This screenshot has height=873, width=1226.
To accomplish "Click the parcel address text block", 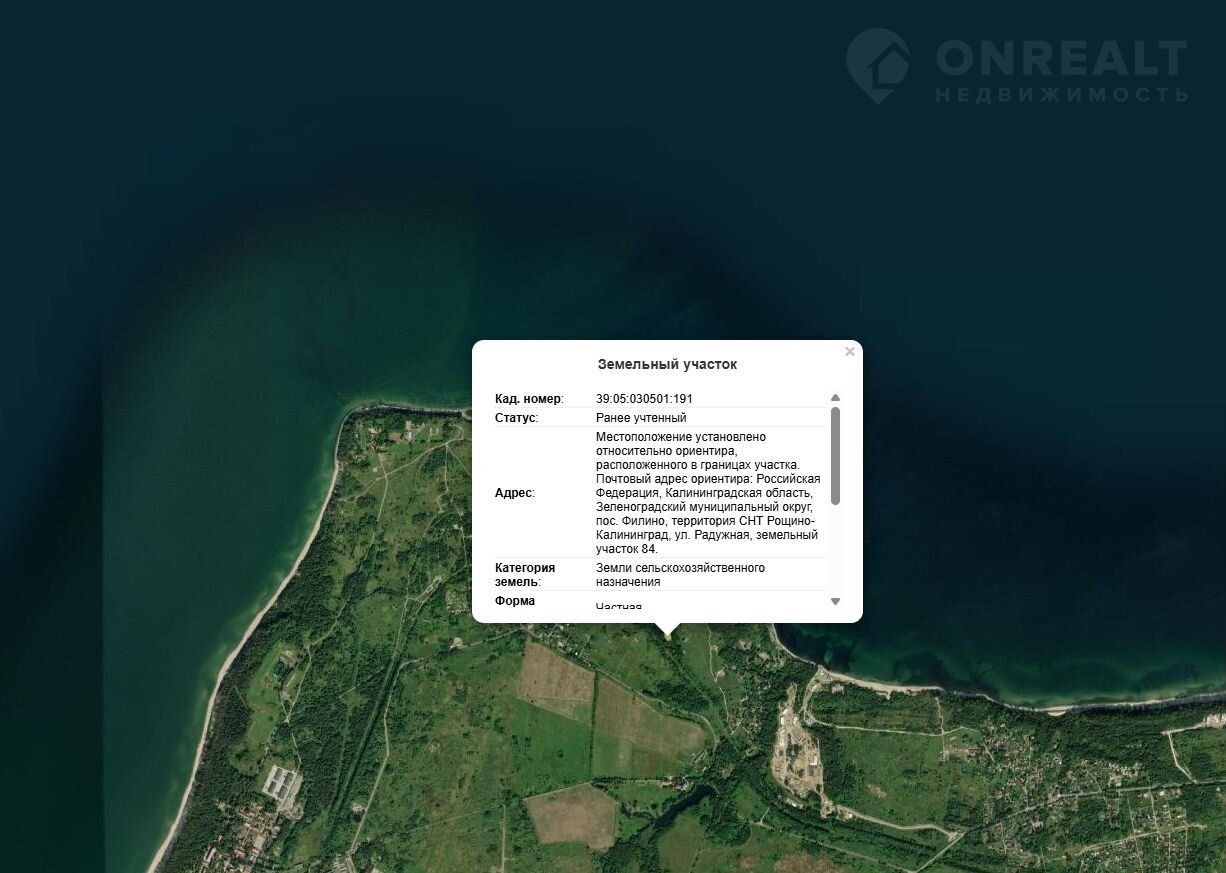I will coord(707,493).
